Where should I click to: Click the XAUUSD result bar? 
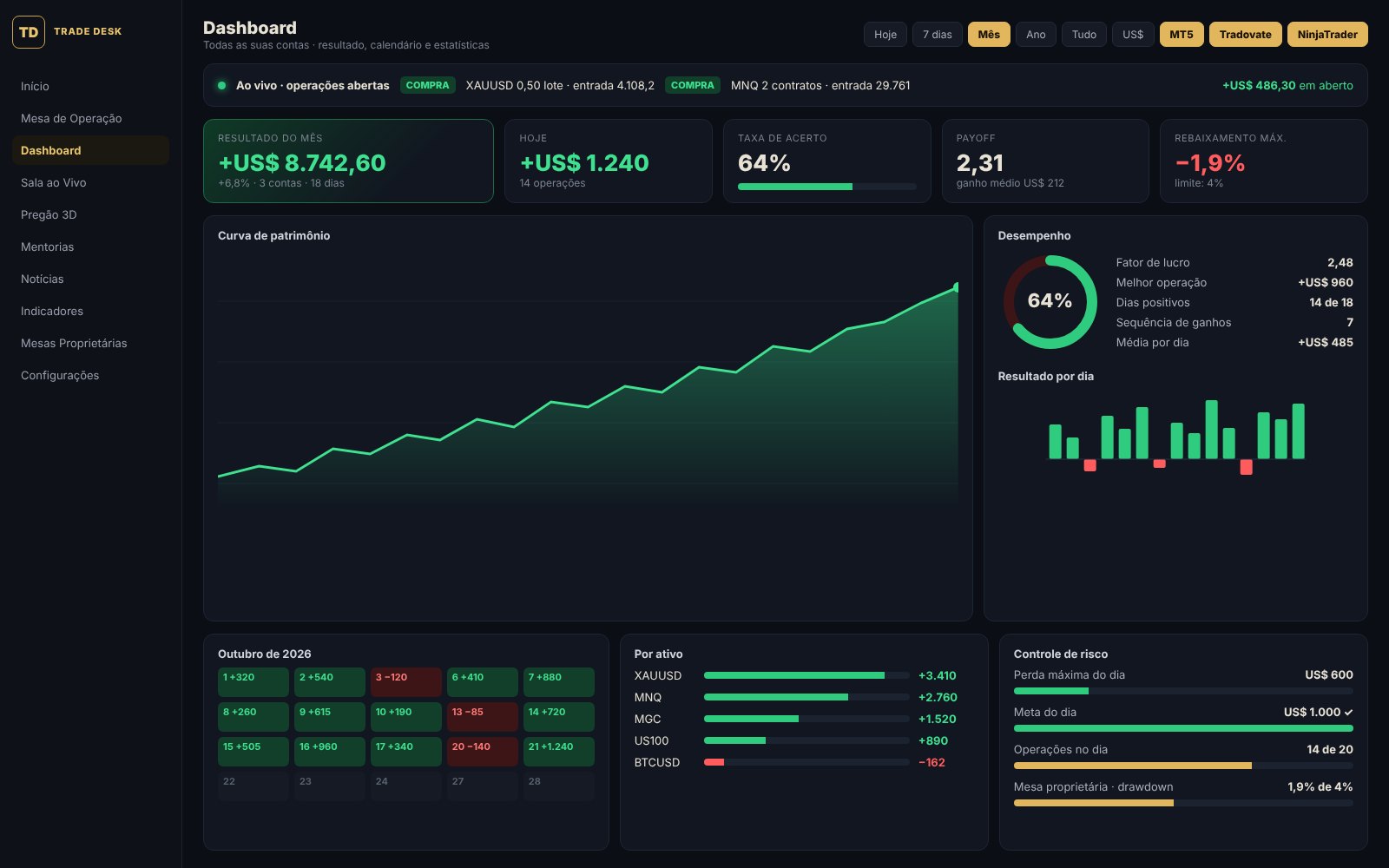point(806,675)
